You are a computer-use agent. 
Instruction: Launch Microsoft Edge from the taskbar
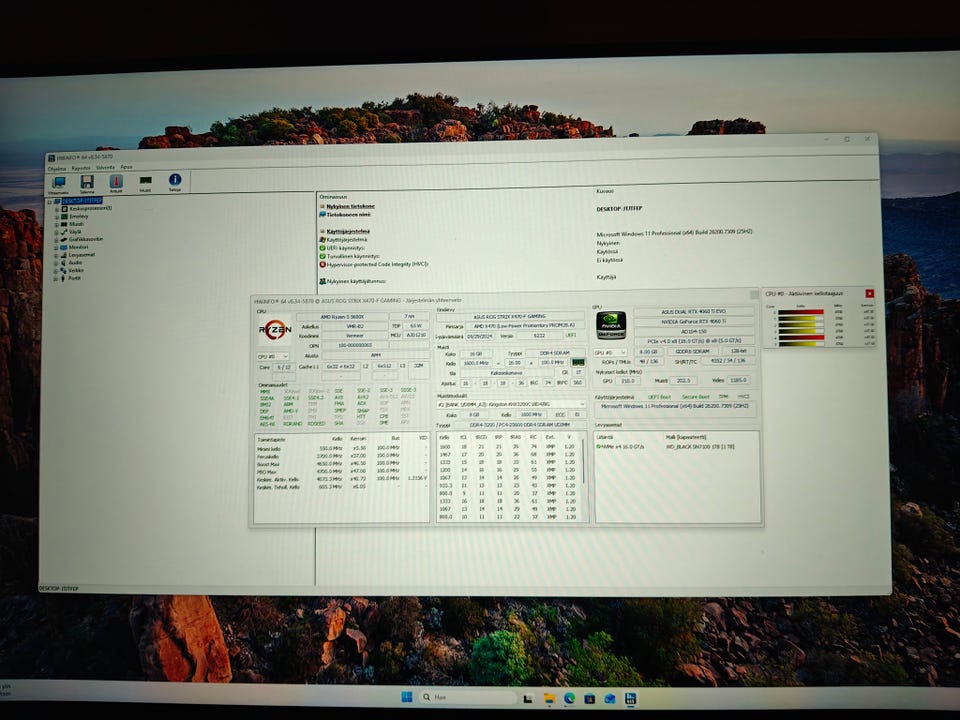click(569, 698)
